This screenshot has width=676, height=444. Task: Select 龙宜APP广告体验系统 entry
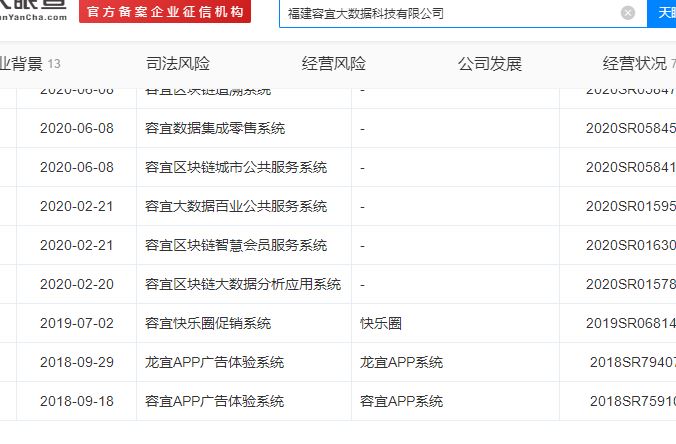[x=214, y=362]
